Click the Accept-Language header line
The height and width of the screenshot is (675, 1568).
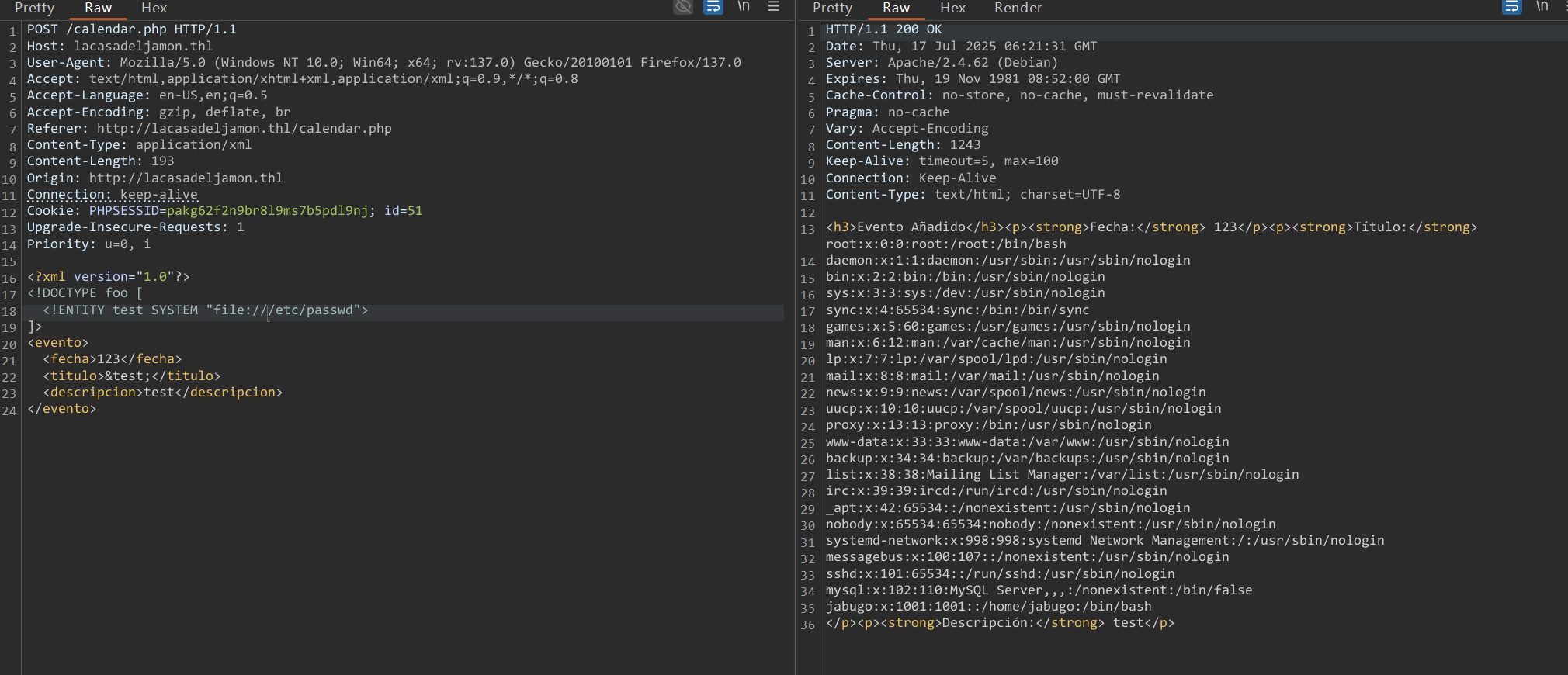147,95
